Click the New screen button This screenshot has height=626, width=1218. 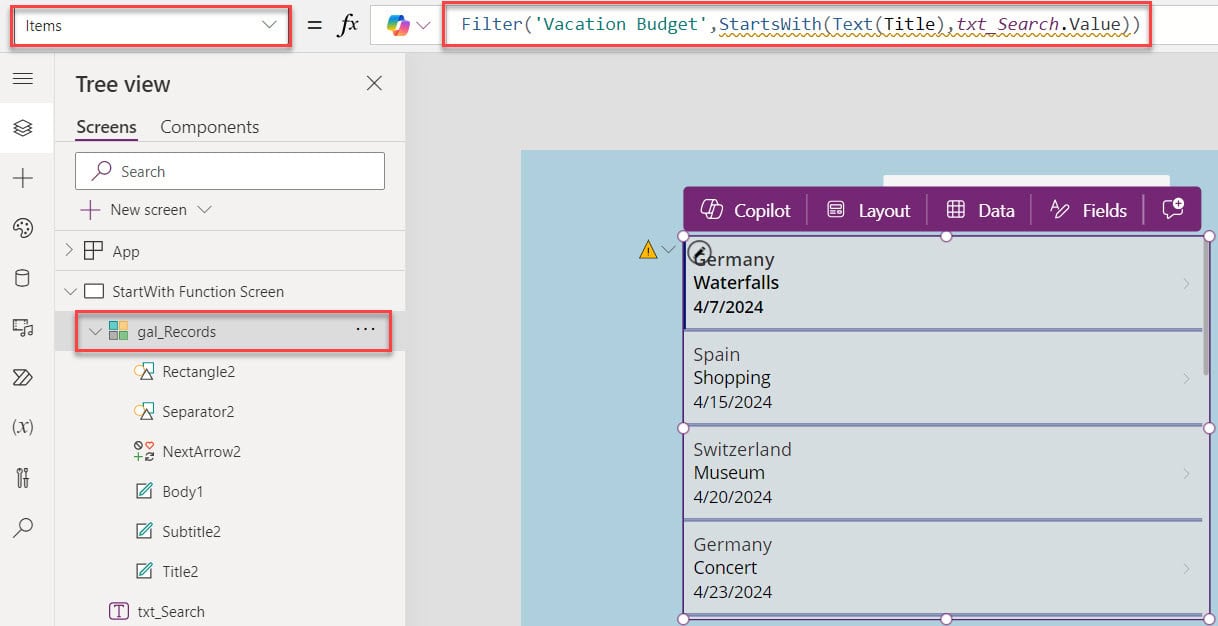pyautogui.click(x=147, y=210)
